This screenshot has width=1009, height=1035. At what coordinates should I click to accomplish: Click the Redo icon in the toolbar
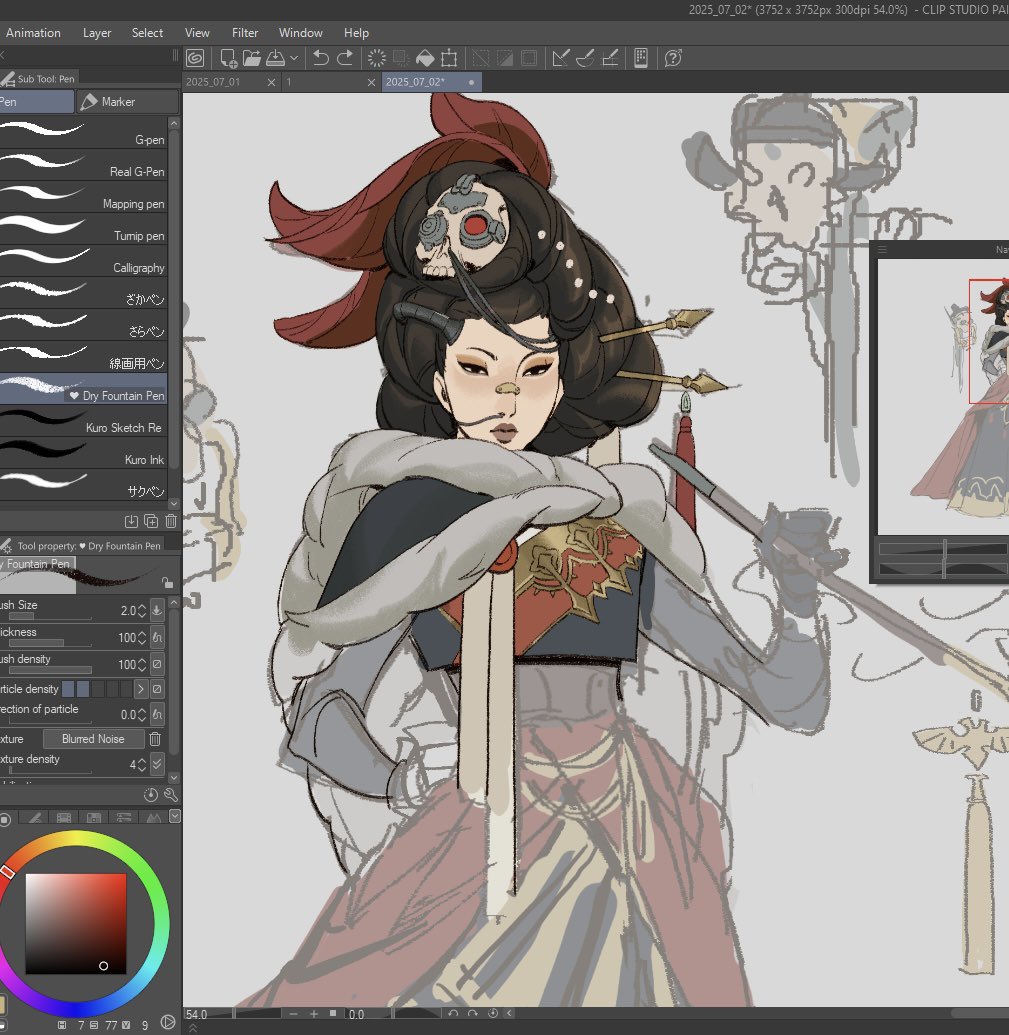[344, 58]
